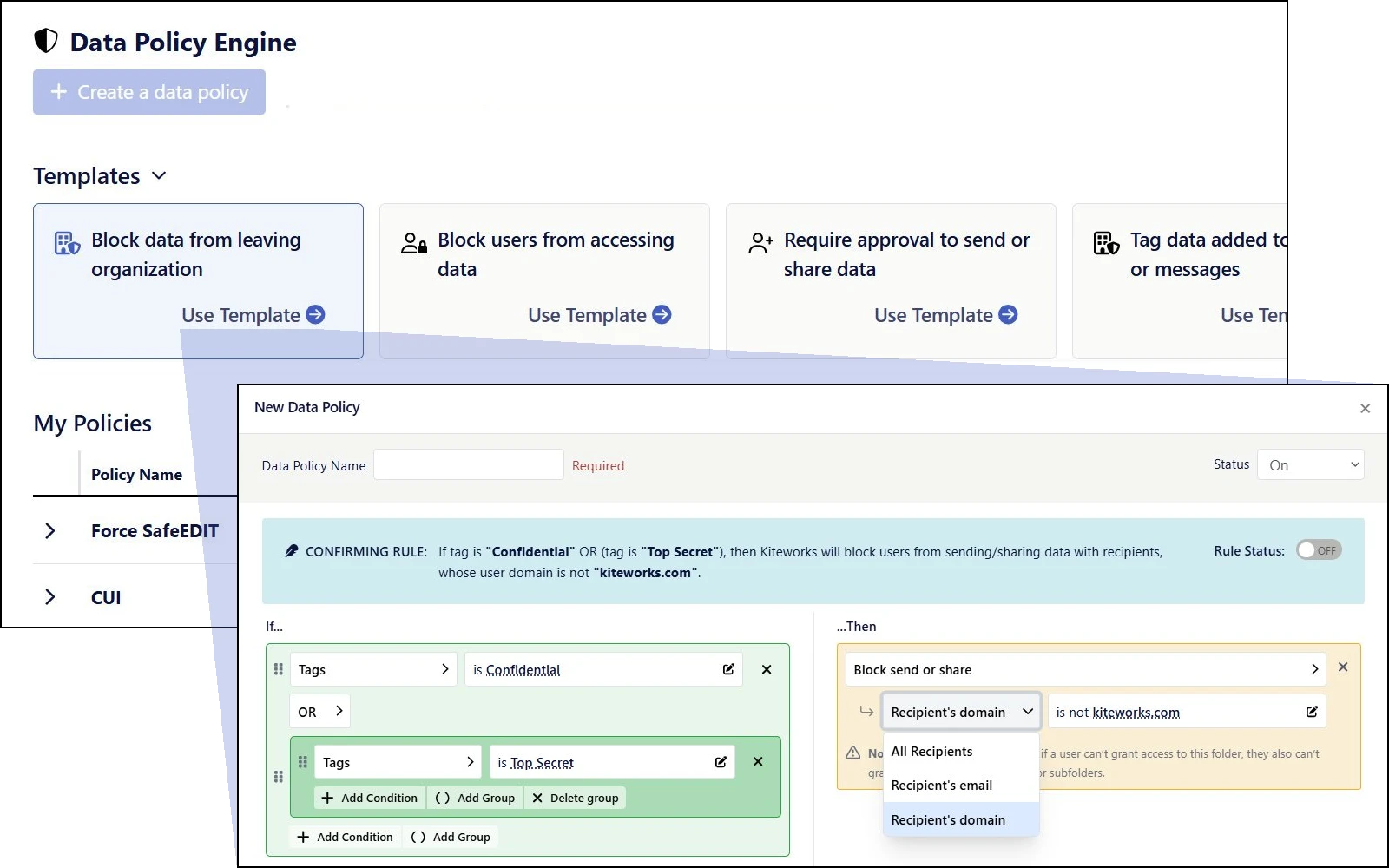Click the drag handle of Confidential condition
The image size is (1389, 868).
(279, 669)
